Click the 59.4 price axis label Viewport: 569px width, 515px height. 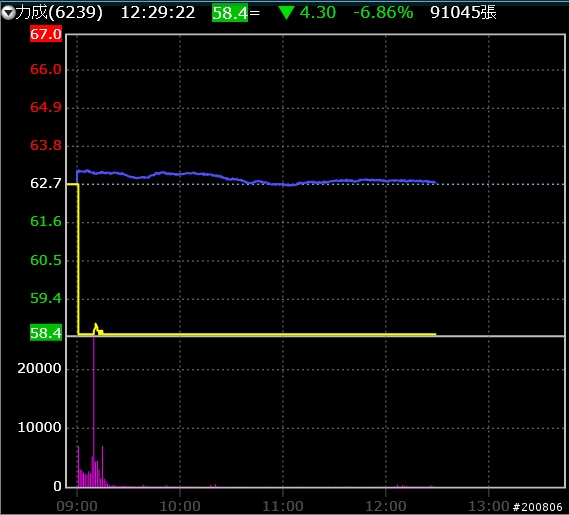pos(46,298)
